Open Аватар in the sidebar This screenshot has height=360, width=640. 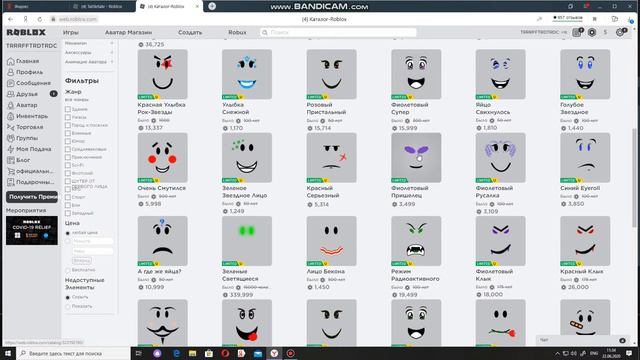click(x=22, y=105)
